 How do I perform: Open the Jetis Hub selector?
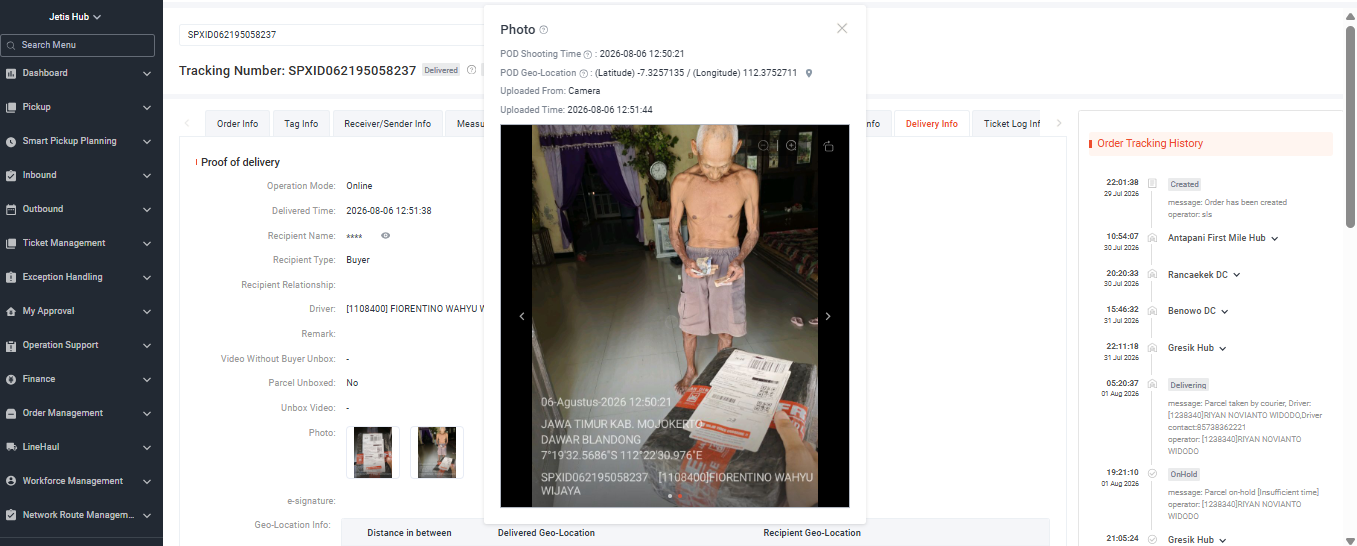76,17
